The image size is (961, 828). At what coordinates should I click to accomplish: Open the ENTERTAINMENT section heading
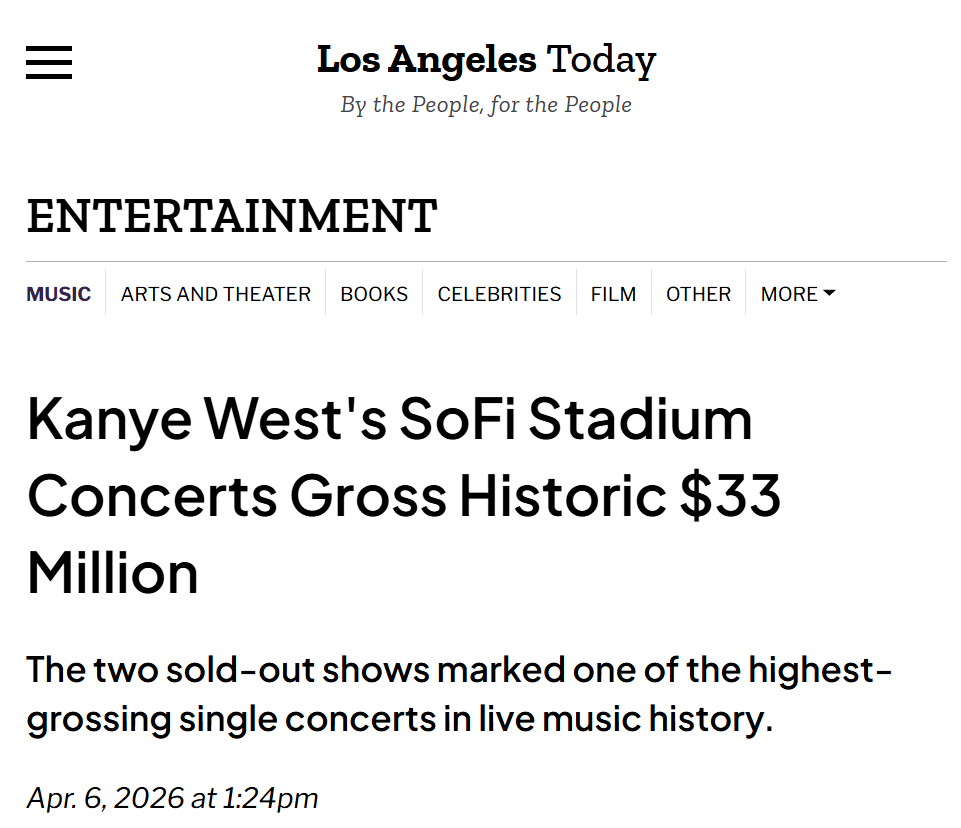pyautogui.click(x=232, y=216)
